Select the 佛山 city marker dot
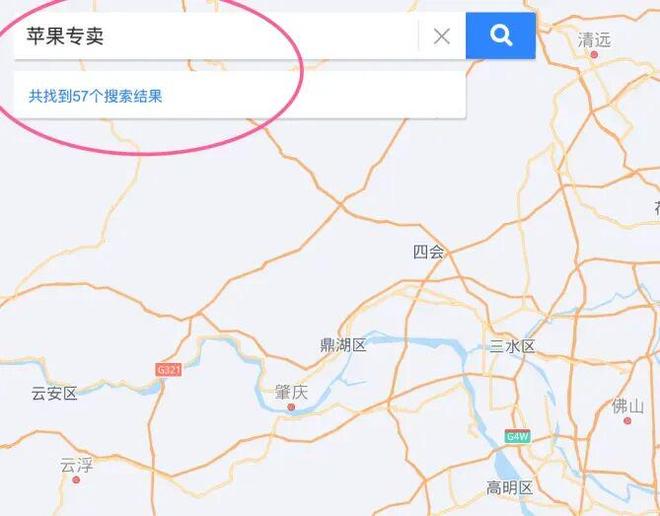660x516 pixels. click(627, 420)
